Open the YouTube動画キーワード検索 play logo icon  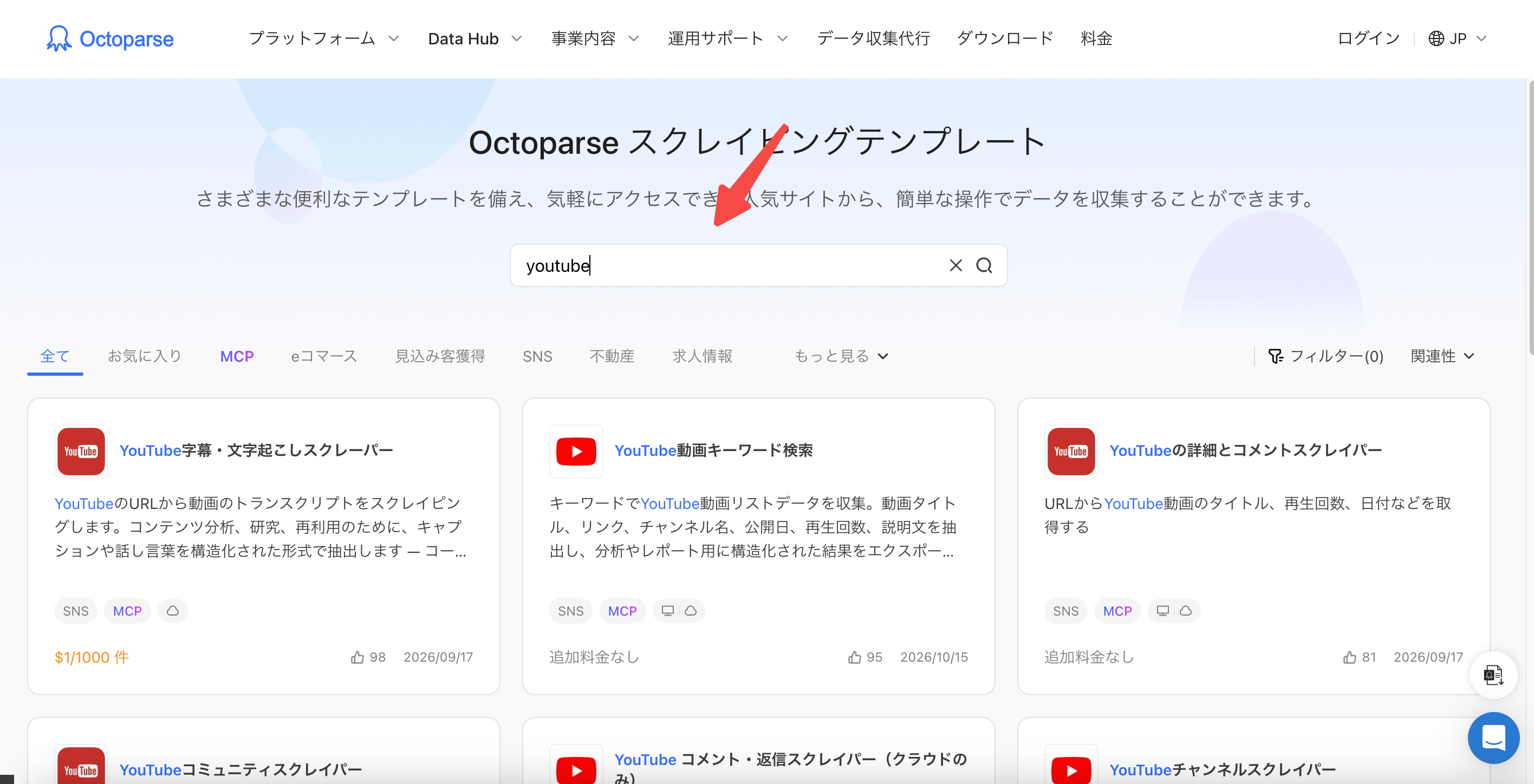(x=576, y=451)
